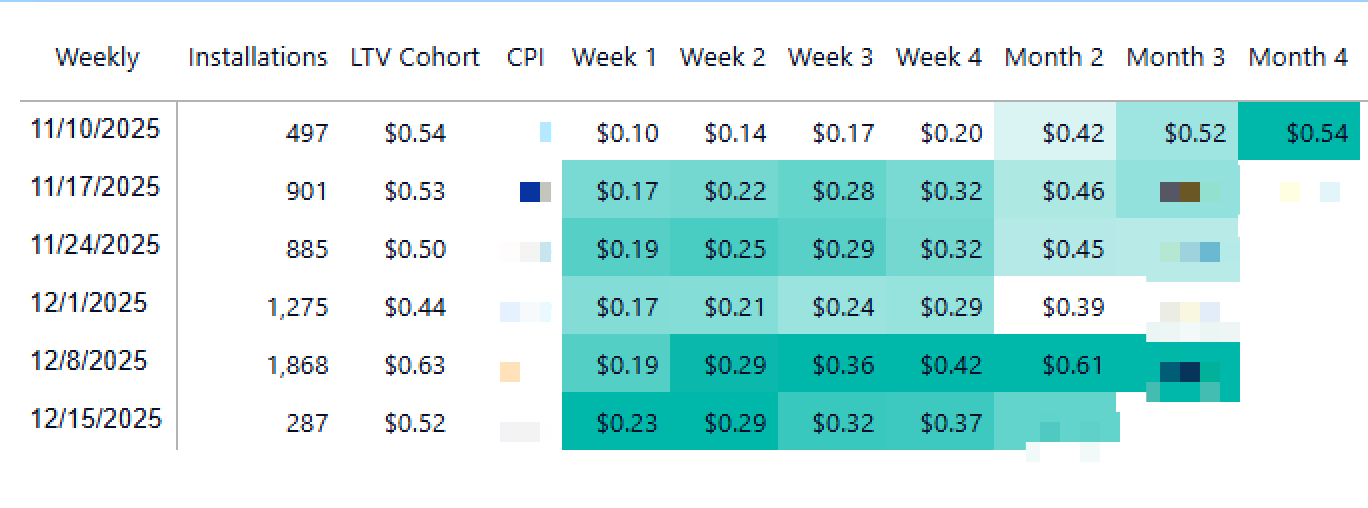Select the 12/15/2025 row date
This screenshot has height=508, width=1368.
tap(95, 419)
